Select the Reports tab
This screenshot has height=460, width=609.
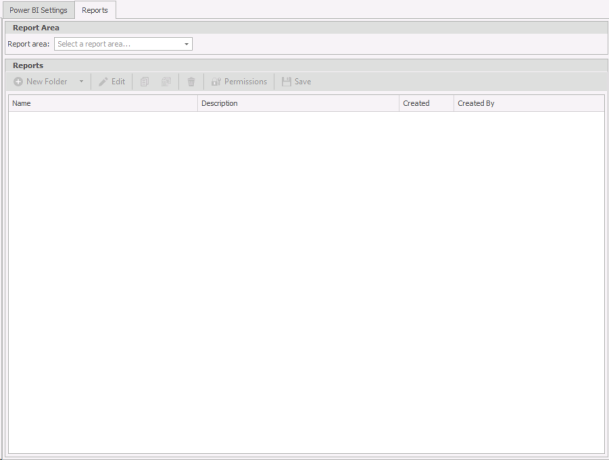(x=95, y=10)
